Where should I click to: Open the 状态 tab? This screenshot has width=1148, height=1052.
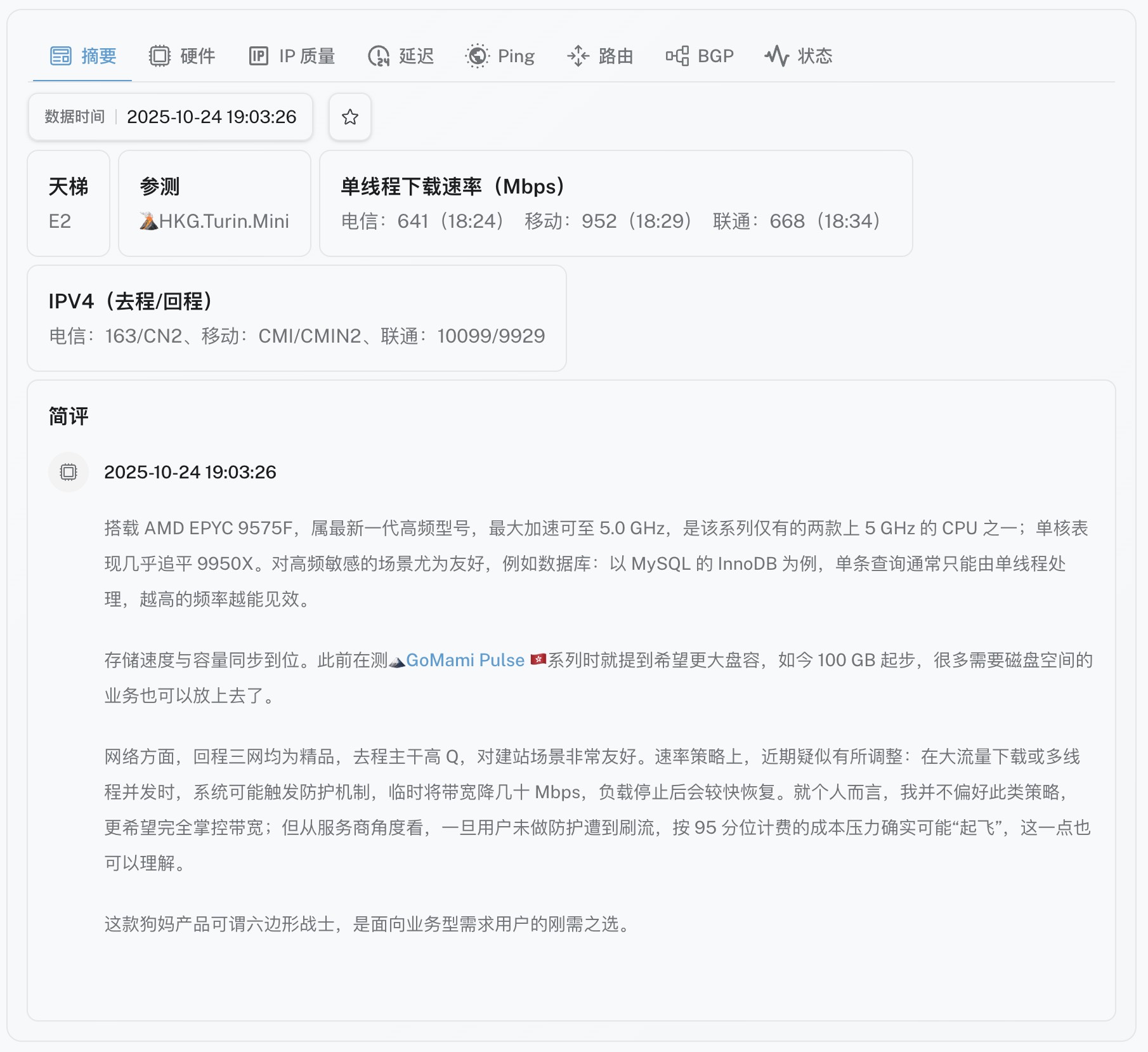point(799,56)
